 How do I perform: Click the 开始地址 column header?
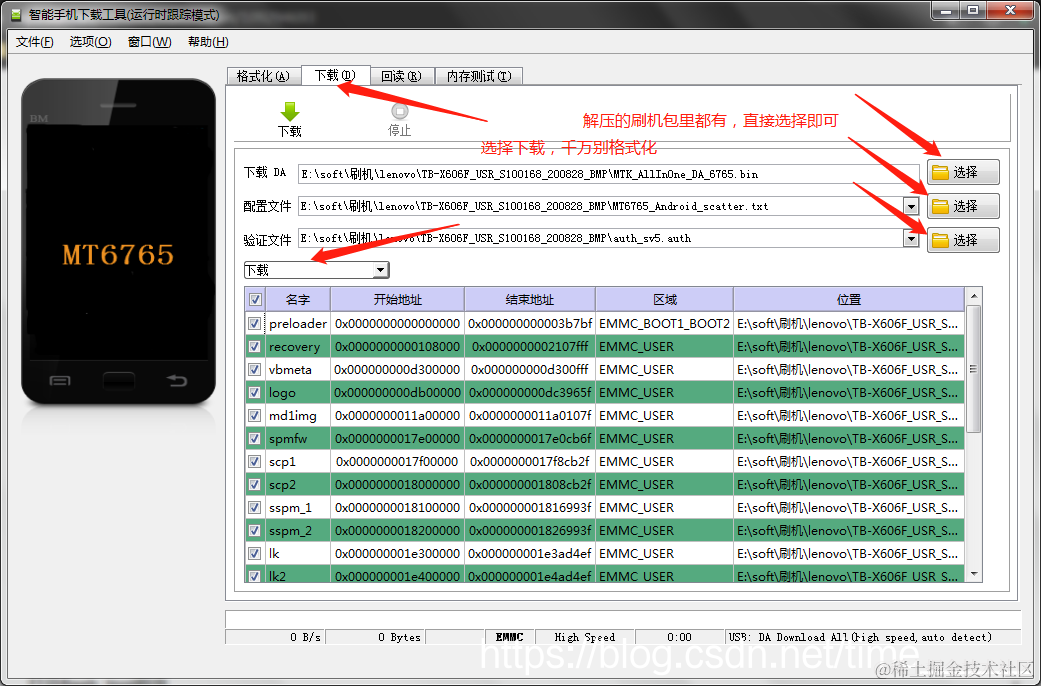point(397,300)
